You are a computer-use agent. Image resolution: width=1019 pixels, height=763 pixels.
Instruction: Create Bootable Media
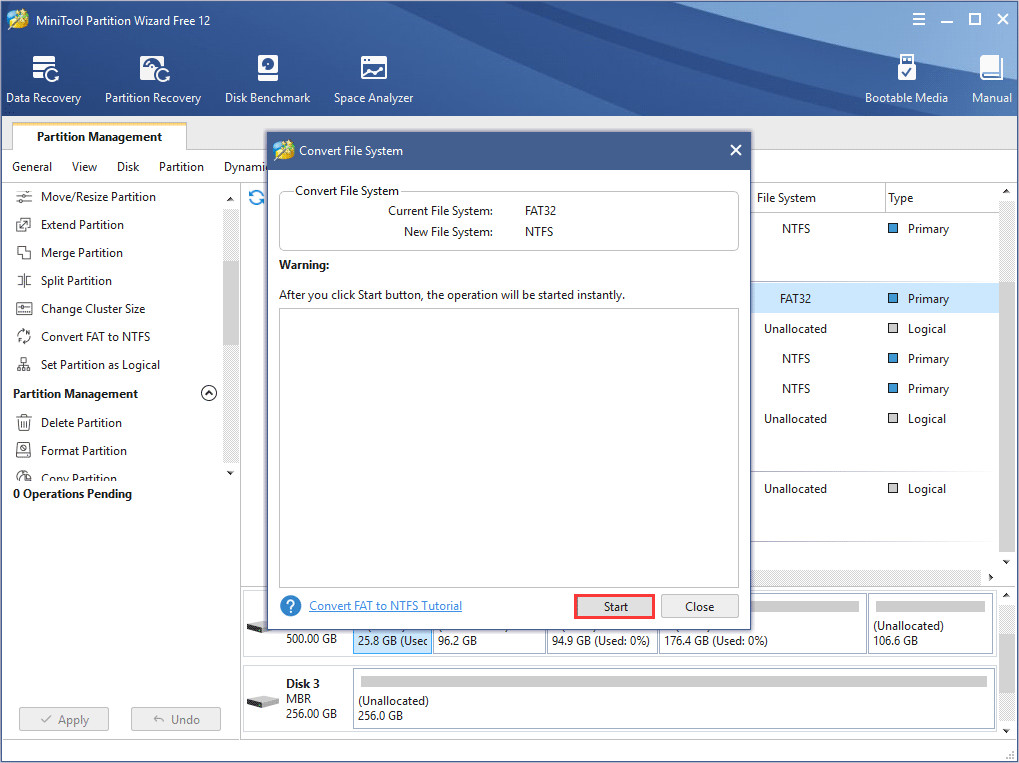(906, 79)
